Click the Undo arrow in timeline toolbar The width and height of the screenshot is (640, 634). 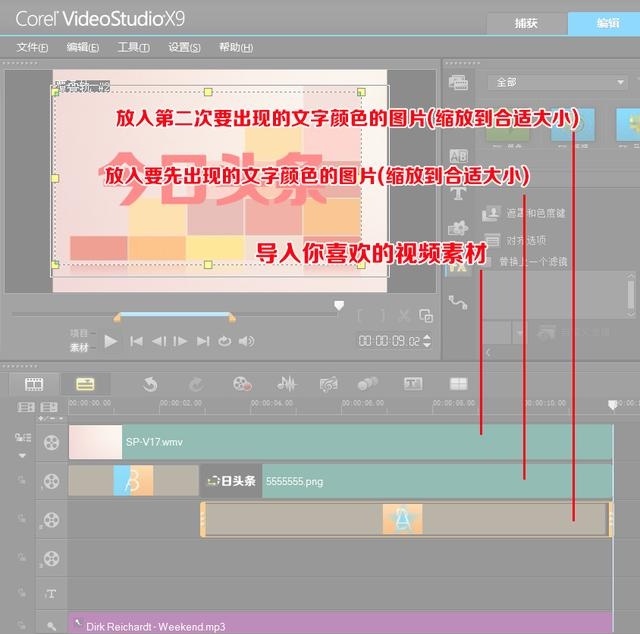coord(150,384)
